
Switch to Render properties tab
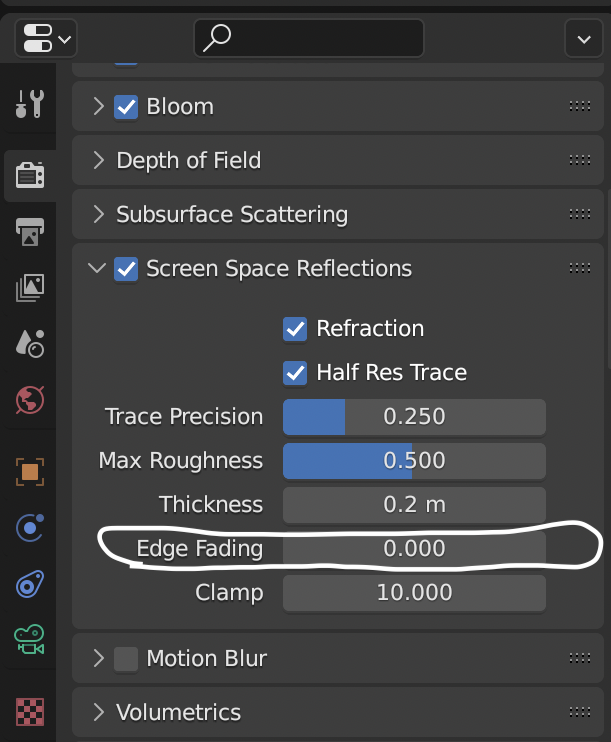[30, 176]
